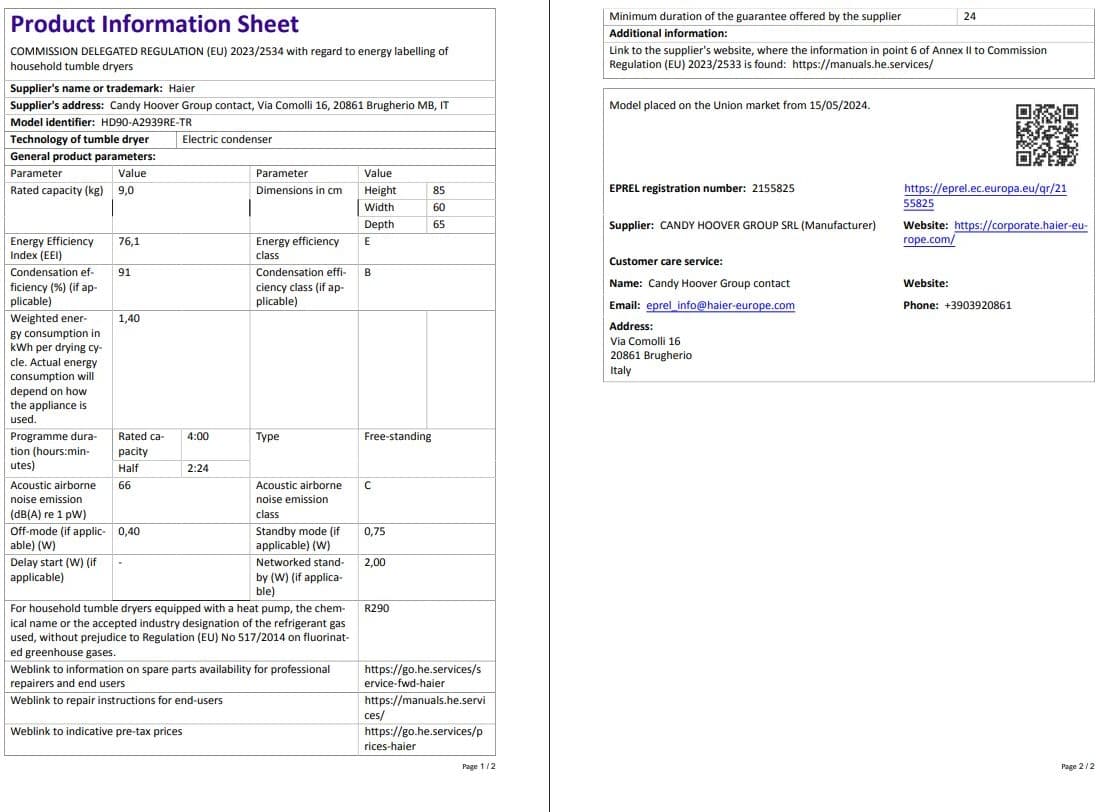Viewport: 1096px width, 812px height.
Task: Select model identifier HD90-A2939RE-TR text
Action: (x=146, y=122)
